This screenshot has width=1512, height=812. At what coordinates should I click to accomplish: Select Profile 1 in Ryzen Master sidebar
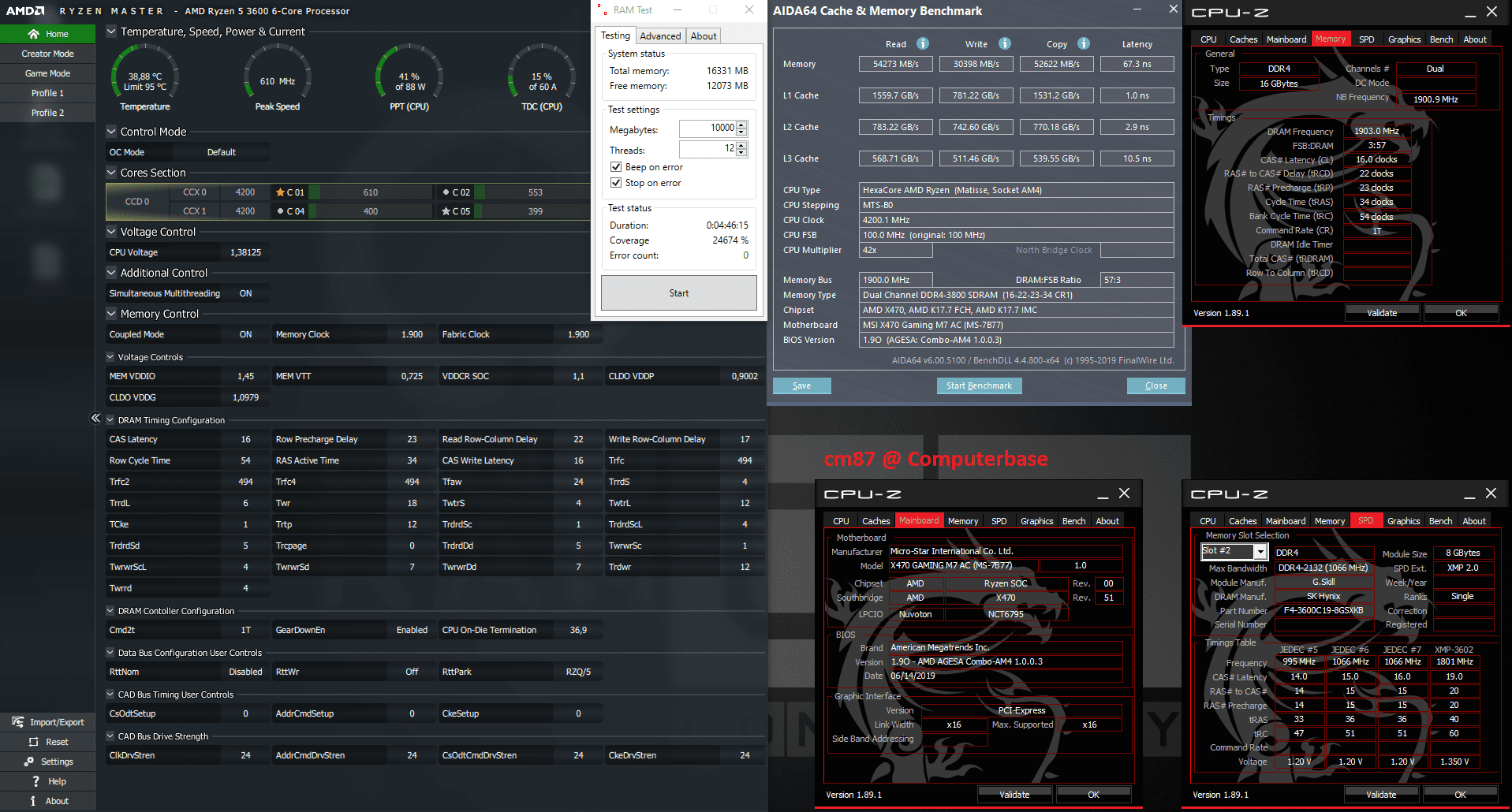coord(47,93)
